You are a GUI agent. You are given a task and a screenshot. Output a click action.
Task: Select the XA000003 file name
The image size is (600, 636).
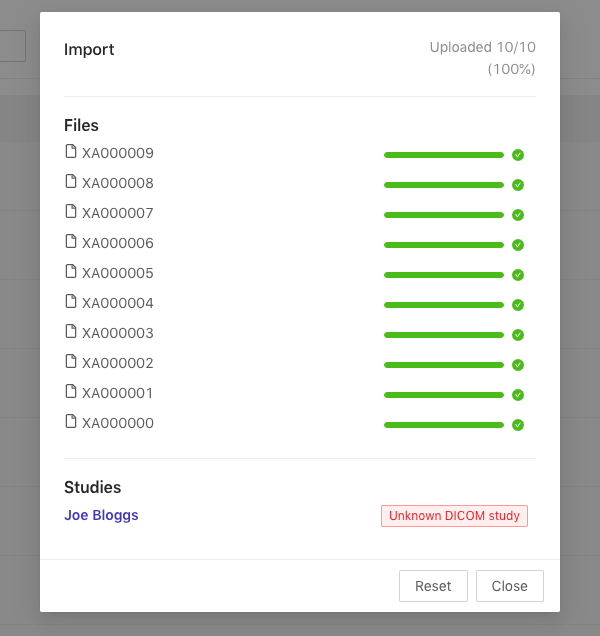pos(118,333)
